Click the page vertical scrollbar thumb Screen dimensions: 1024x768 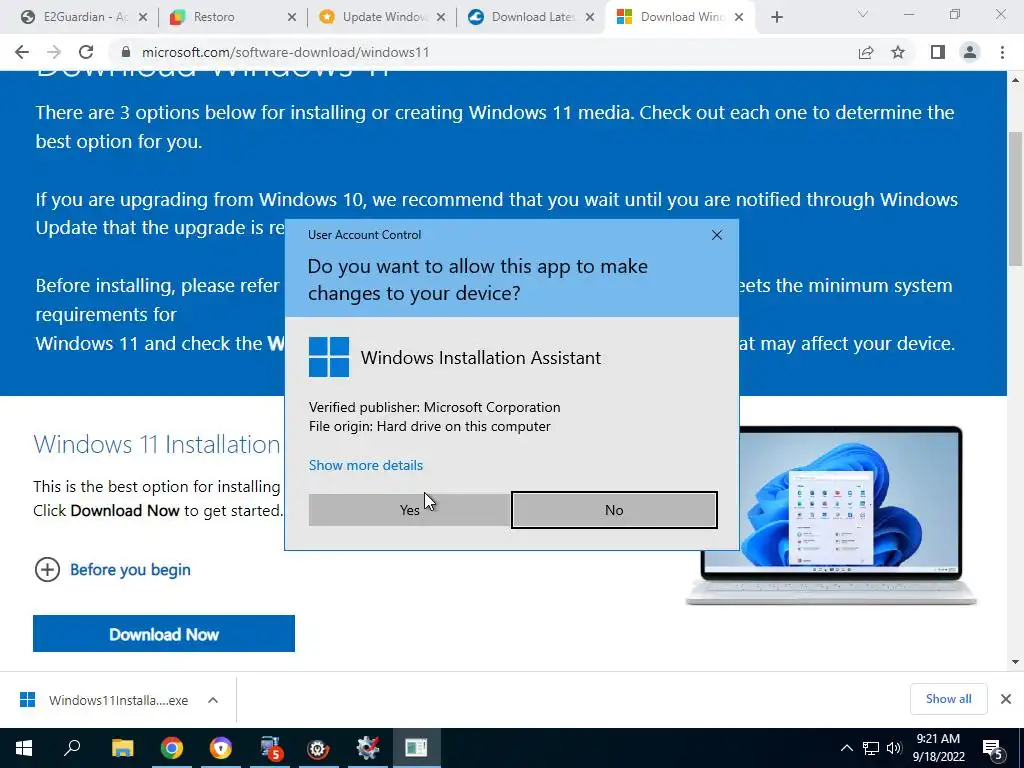tap(1016, 199)
